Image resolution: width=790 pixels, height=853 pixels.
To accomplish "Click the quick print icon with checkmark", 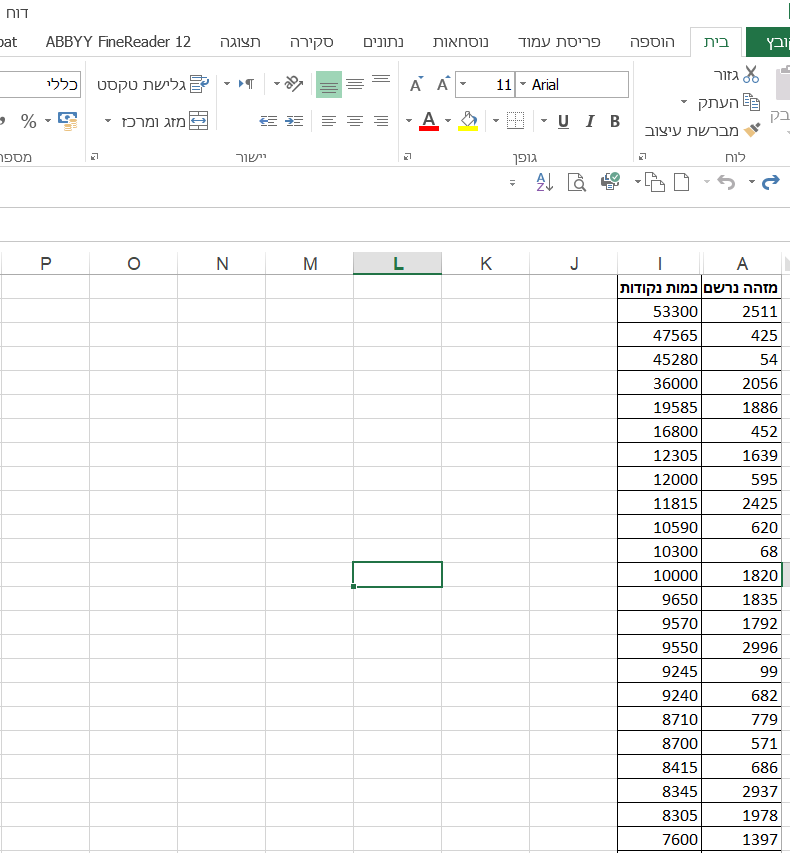I will [x=610, y=181].
